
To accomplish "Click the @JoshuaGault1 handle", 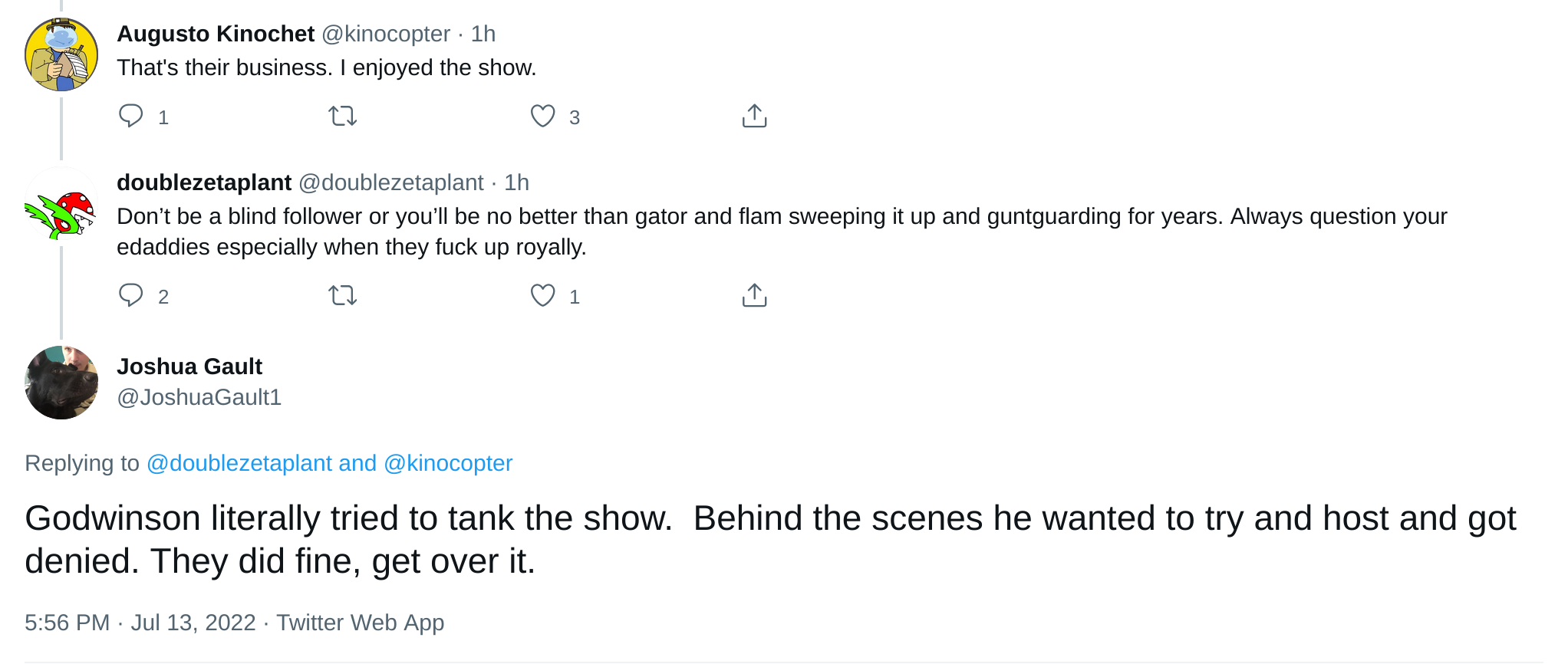I will point(199,397).
